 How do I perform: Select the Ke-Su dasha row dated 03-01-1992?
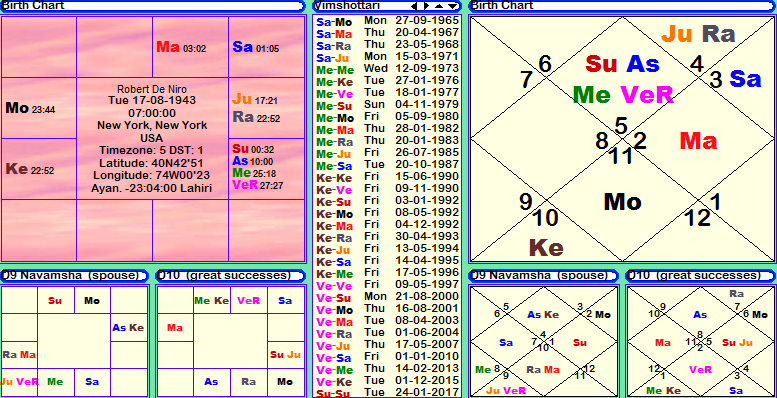click(x=387, y=201)
